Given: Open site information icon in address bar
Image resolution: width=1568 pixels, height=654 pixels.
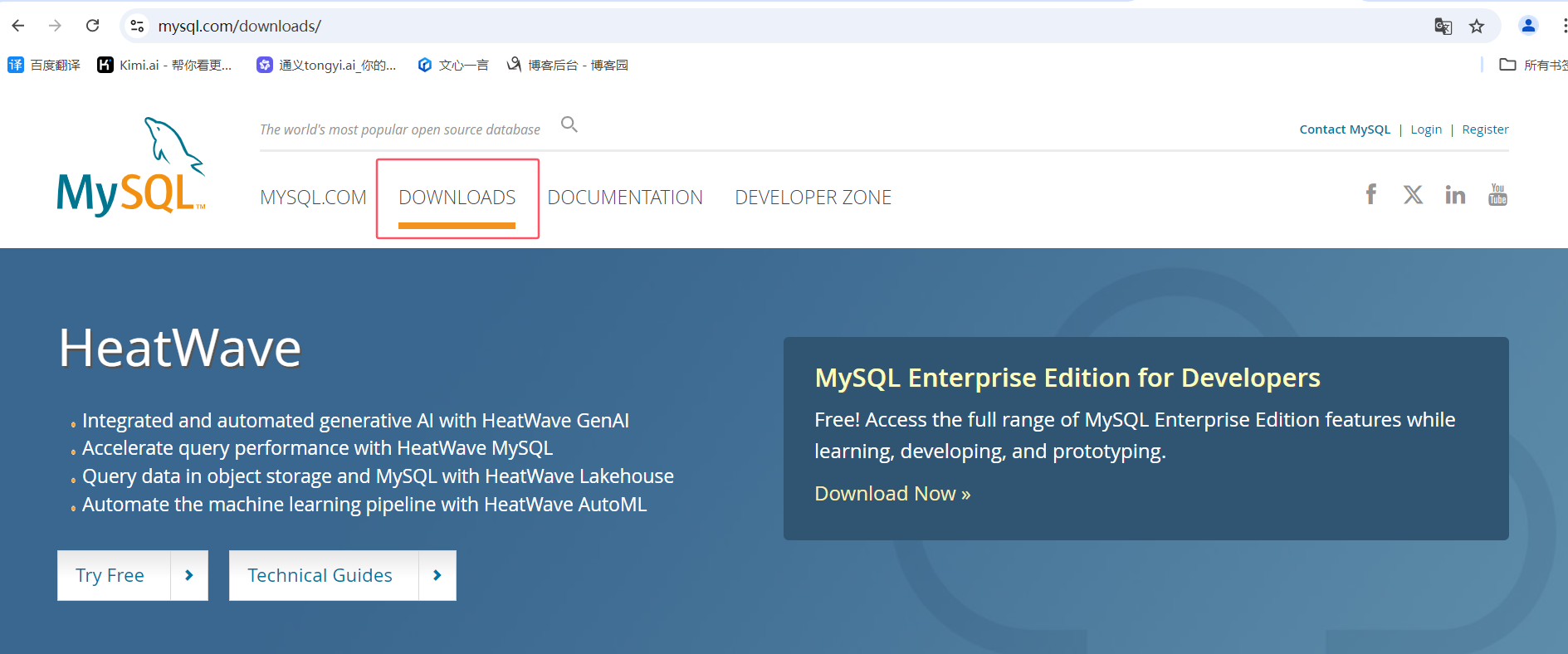Looking at the screenshot, I should pos(138,26).
